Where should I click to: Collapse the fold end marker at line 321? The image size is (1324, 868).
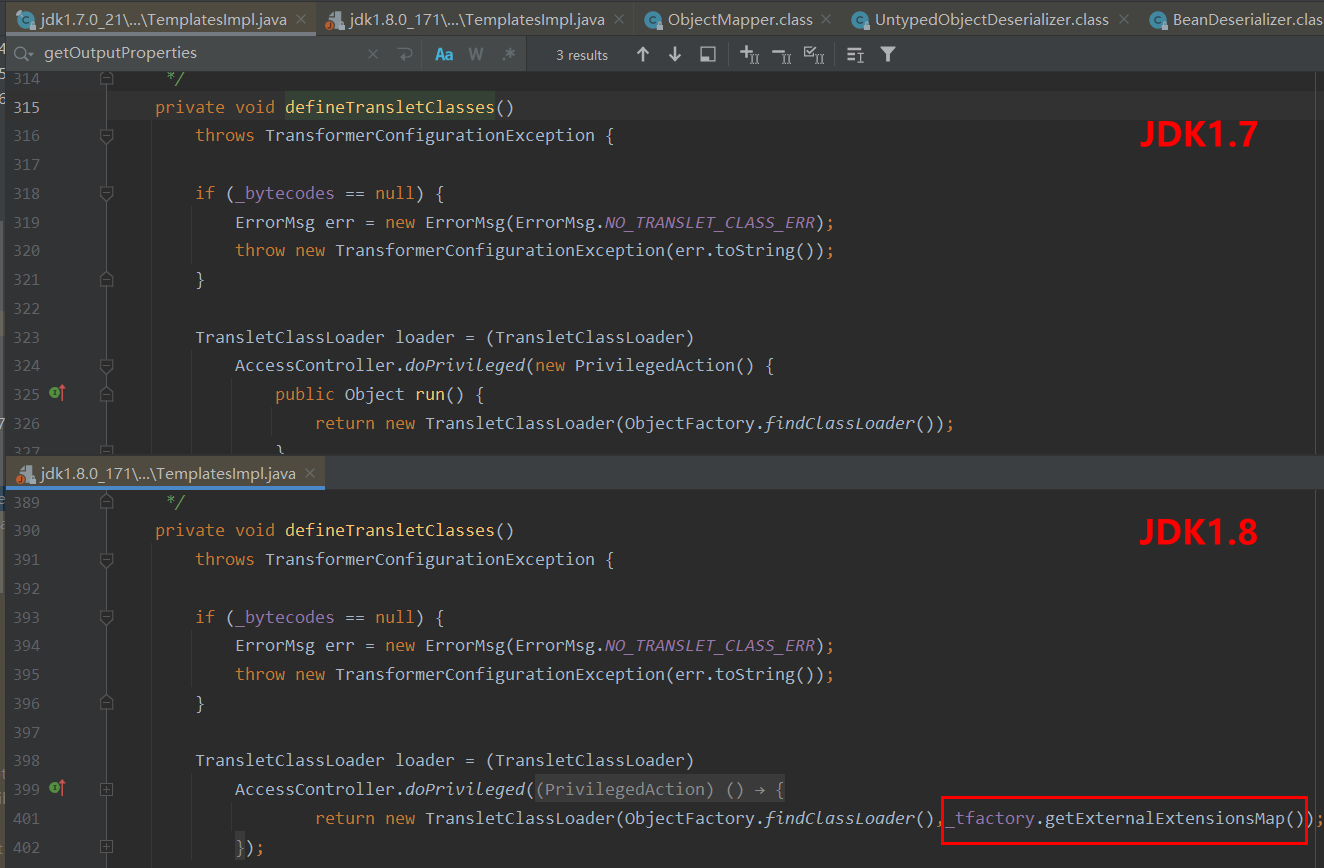(x=107, y=280)
